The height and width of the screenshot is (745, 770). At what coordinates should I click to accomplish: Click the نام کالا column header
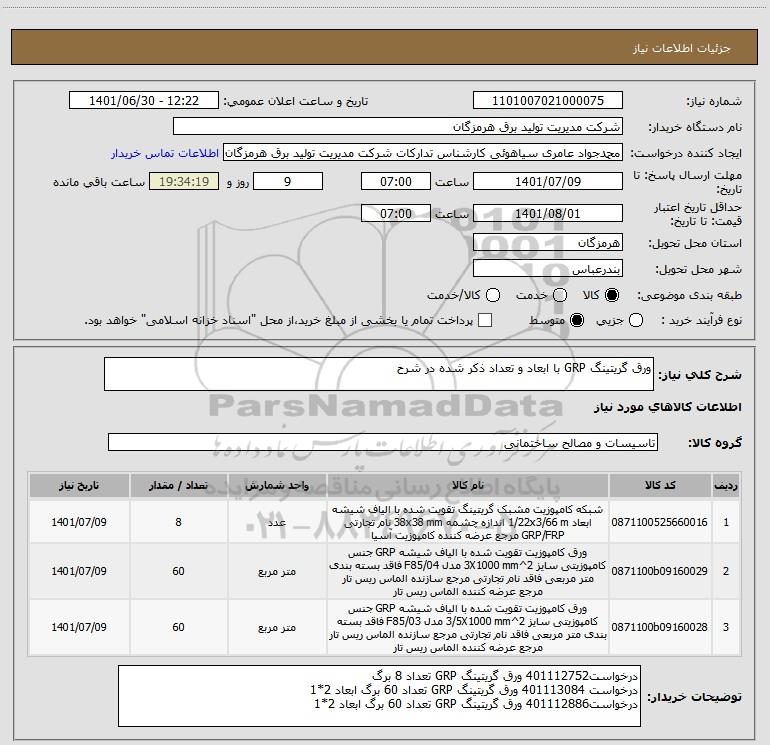(x=468, y=485)
